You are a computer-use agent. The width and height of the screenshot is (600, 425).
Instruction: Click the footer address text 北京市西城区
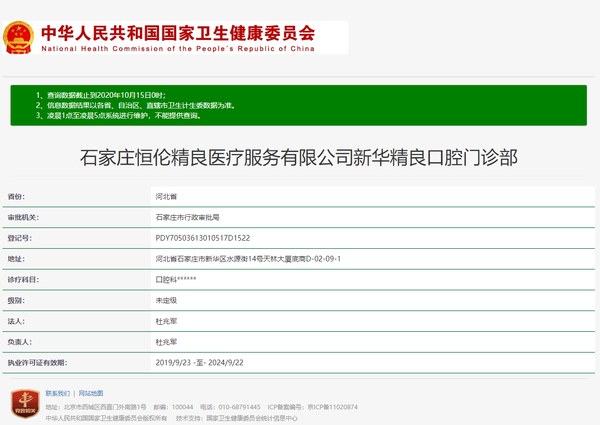96,407
